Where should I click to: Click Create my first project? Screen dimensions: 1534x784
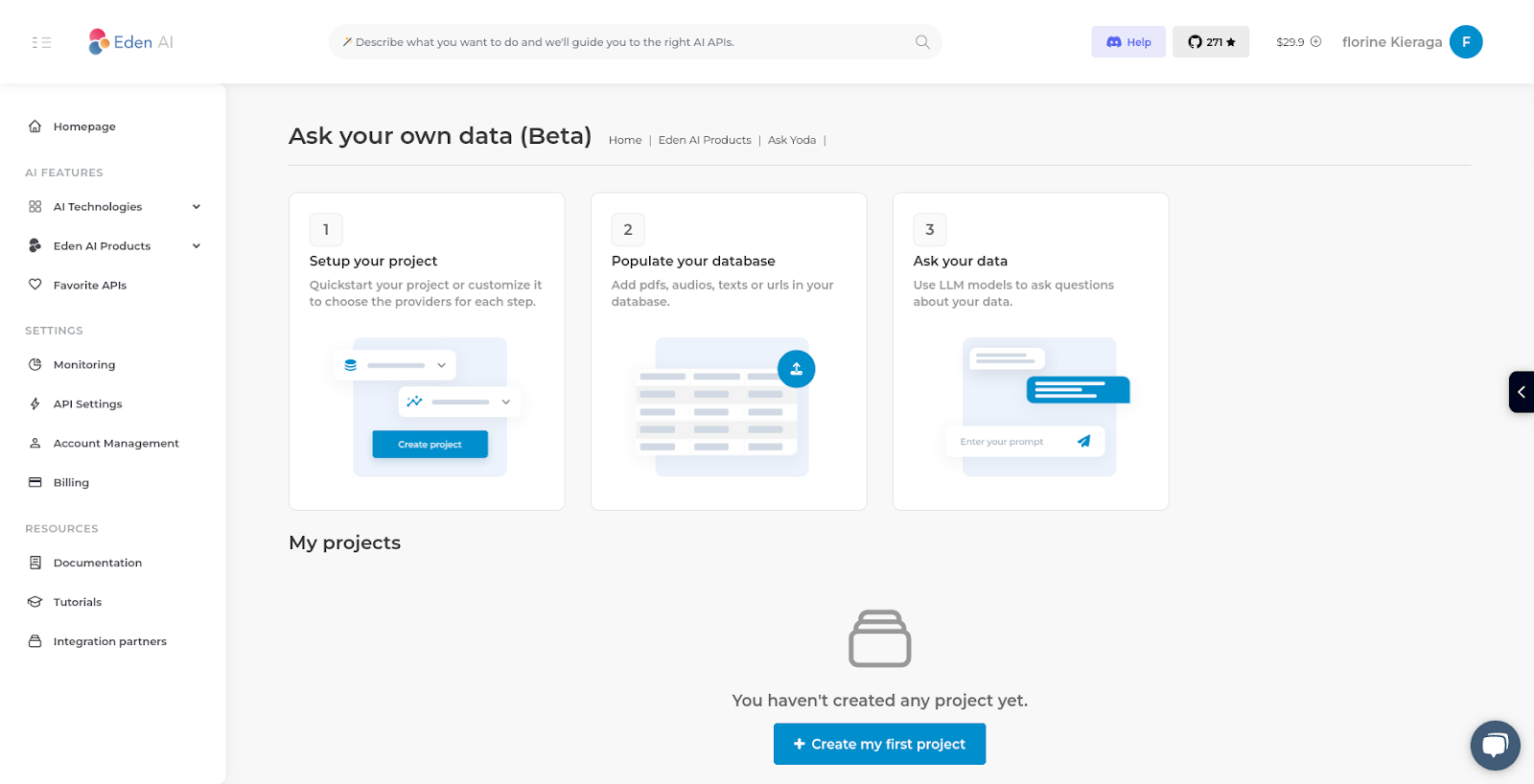coord(878,744)
